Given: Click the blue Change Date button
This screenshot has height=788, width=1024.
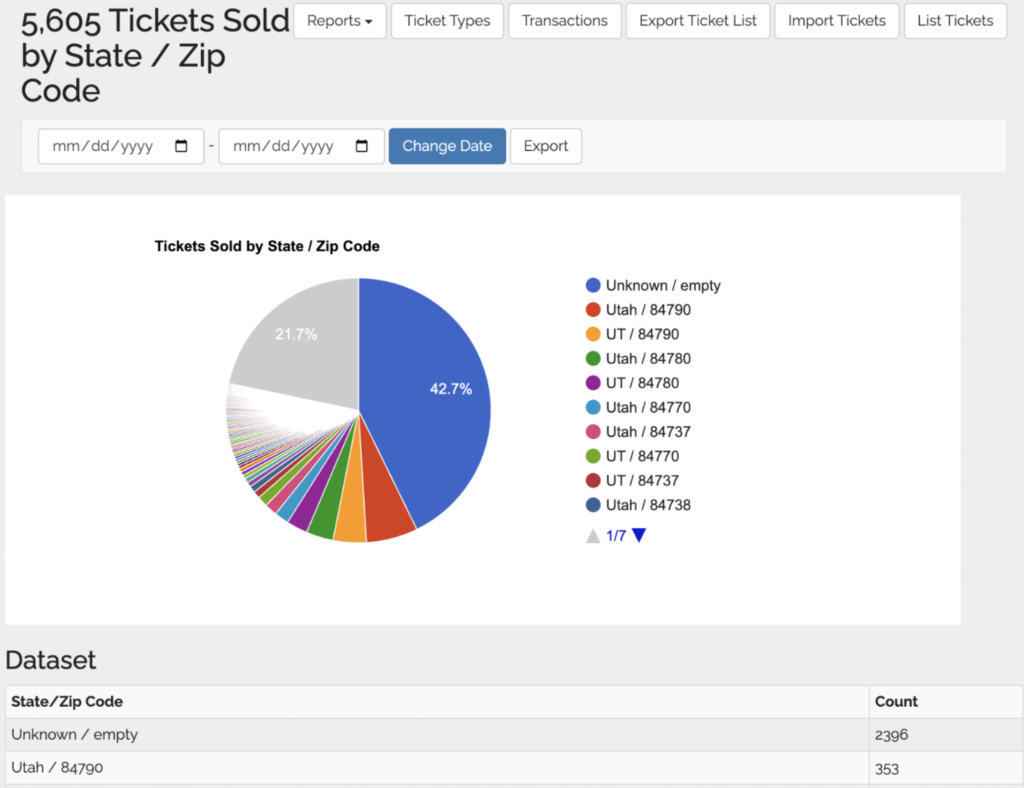Looking at the screenshot, I should 447,146.
